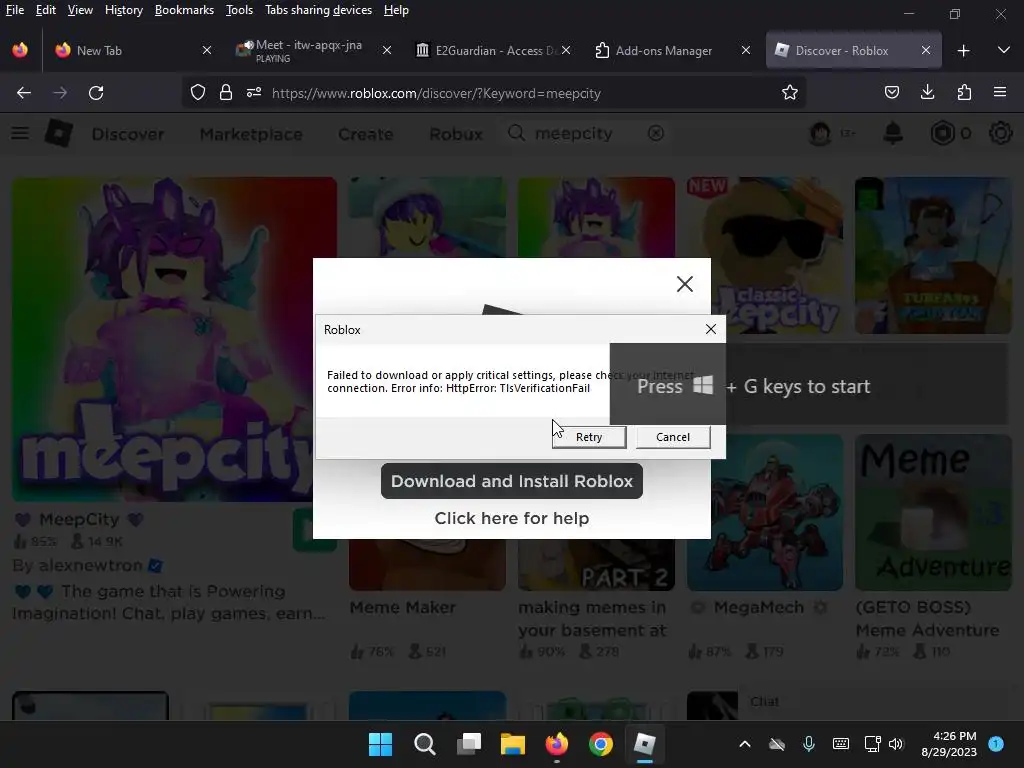
Task: Open the tracking protection shield icon
Action: pyautogui.click(x=197, y=93)
